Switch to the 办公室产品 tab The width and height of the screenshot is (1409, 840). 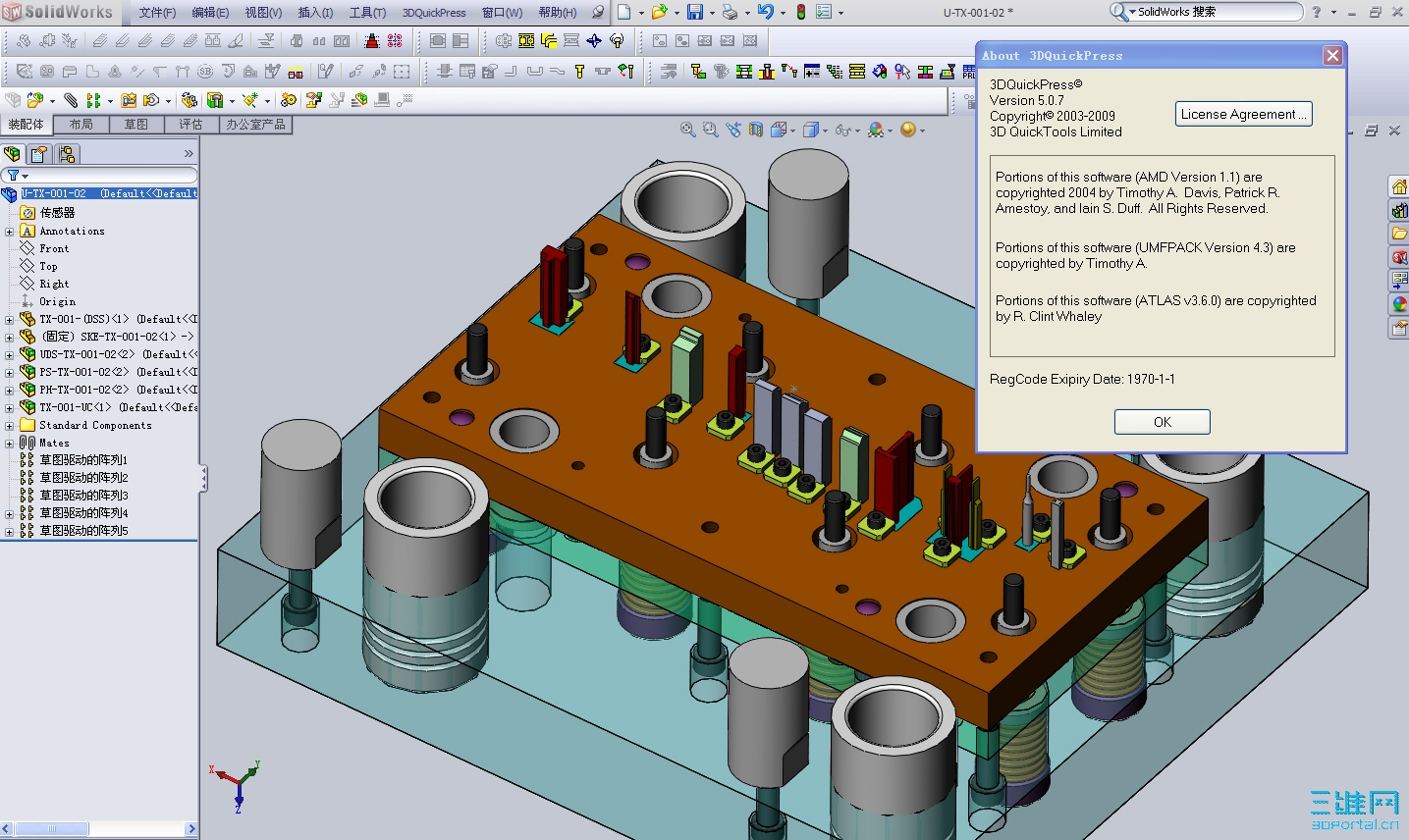point(255,125)
